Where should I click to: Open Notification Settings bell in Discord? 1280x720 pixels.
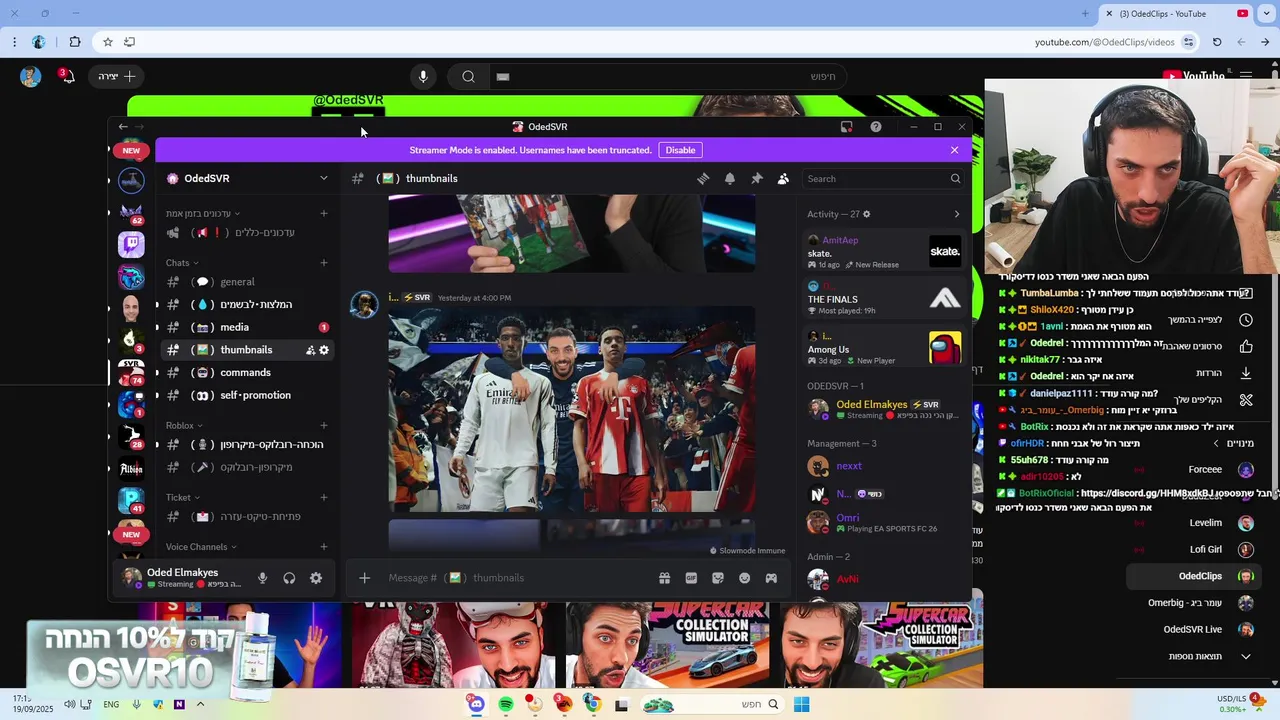[x=730, y=178]
